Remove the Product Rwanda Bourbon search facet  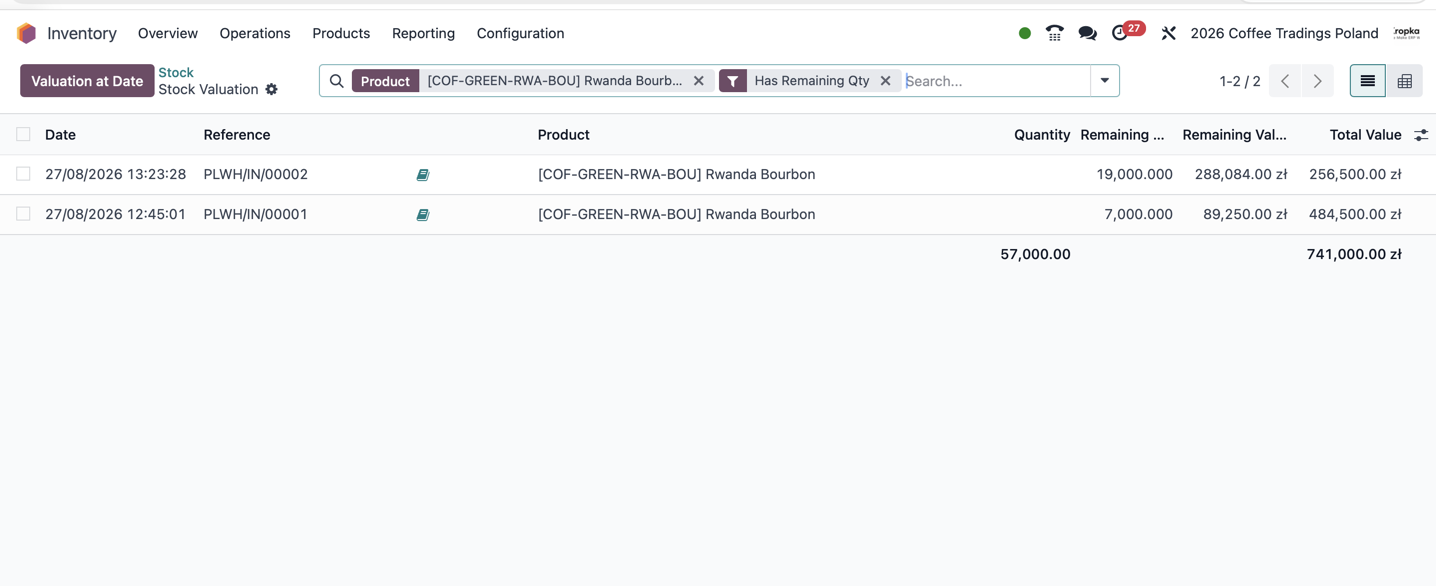[x=699, y=81]
